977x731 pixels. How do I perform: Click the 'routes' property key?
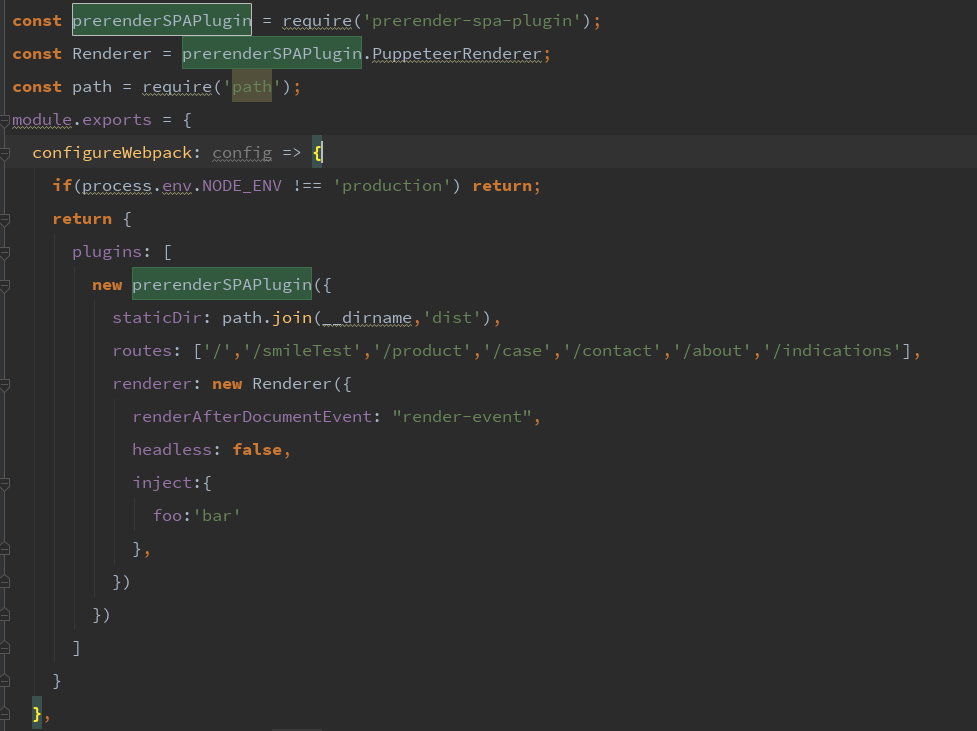(x=142, y=351)
